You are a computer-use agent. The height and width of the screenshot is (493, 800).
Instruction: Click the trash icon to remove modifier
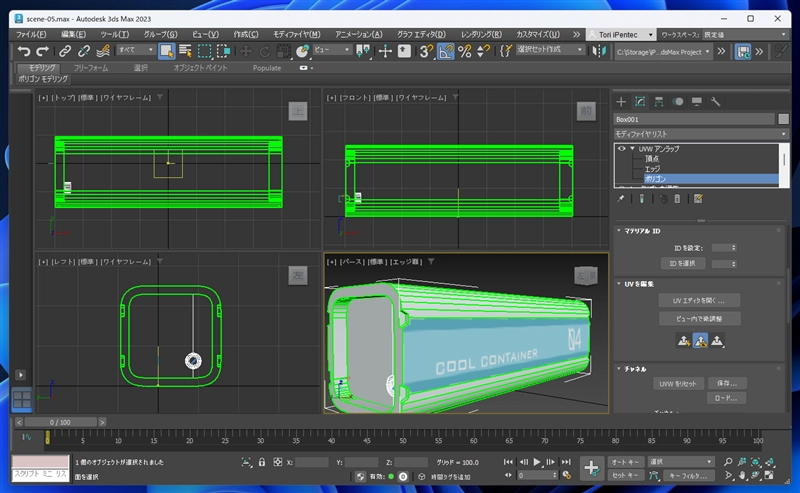[x=678, y=198]
